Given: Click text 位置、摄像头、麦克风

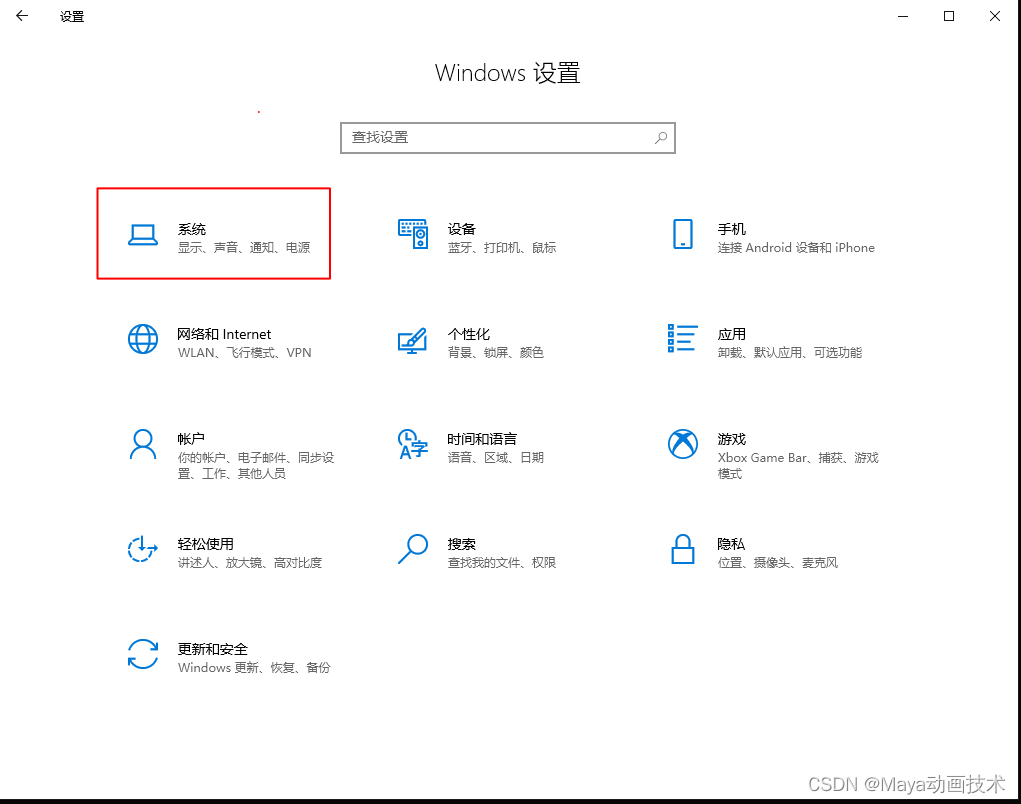Looking at the screenshot, I should pyautogui.click(x=777, y=562).
